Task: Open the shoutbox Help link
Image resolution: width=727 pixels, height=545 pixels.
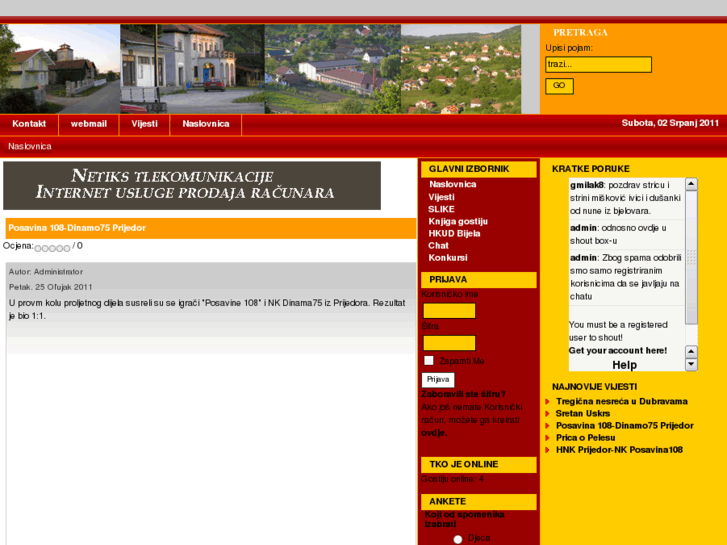Action: click(625, 365)
